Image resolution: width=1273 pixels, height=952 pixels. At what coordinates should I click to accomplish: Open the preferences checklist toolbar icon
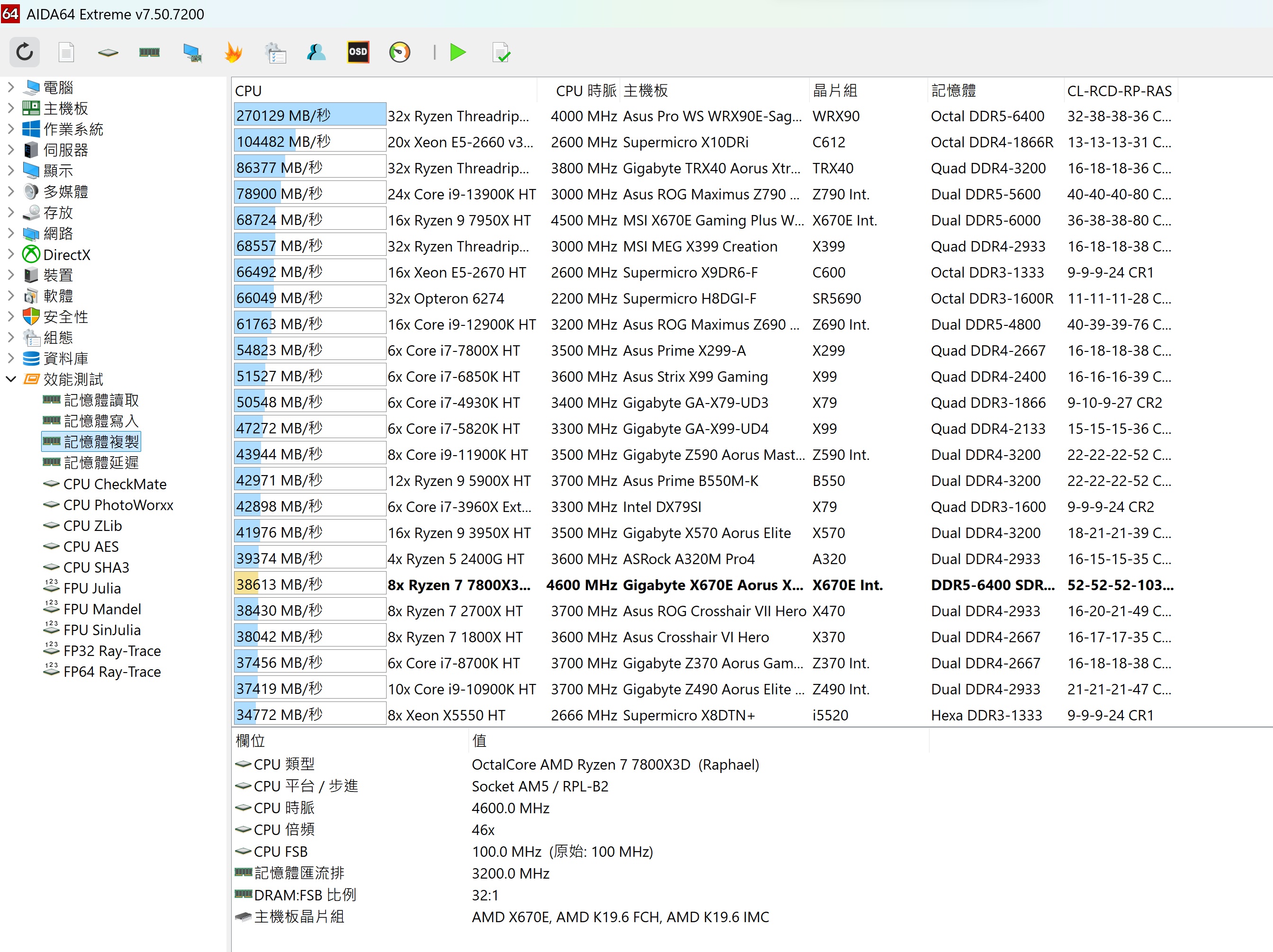[x=275, y=53]
